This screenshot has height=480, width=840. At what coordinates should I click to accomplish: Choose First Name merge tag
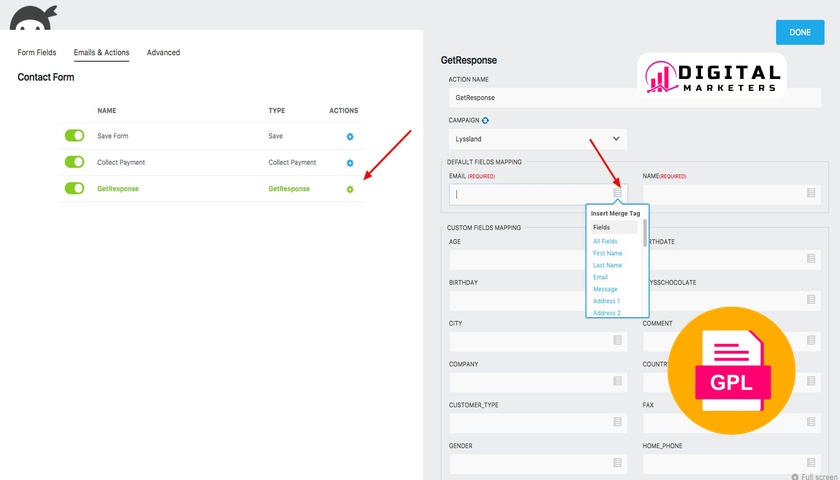pos(608,253)
